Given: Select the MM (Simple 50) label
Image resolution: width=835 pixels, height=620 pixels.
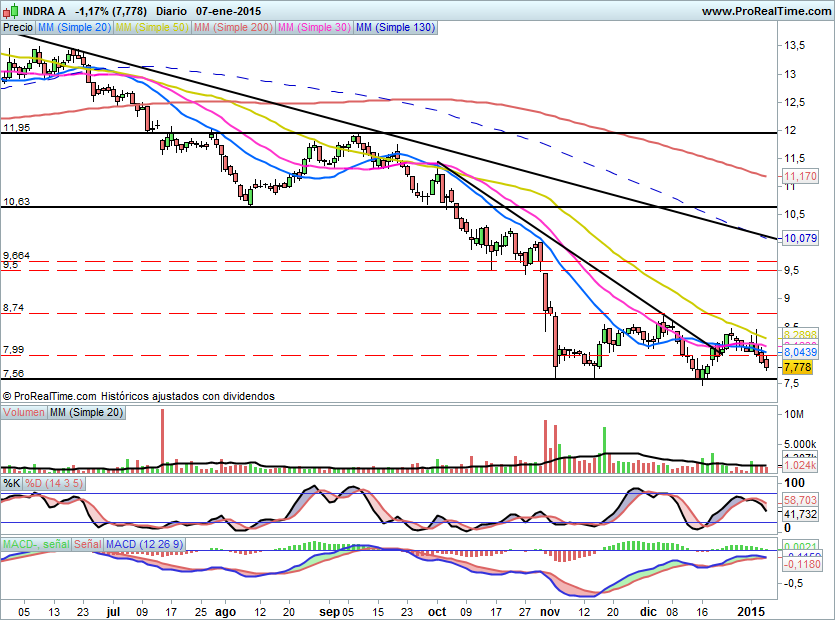Looking at the screenshot, I should point(152,27).
